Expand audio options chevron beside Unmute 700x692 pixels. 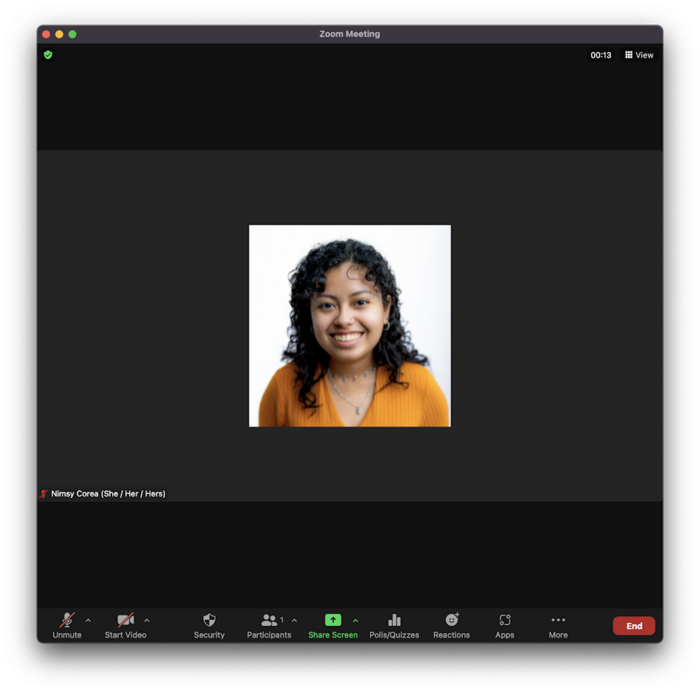(x=88, y=620)
